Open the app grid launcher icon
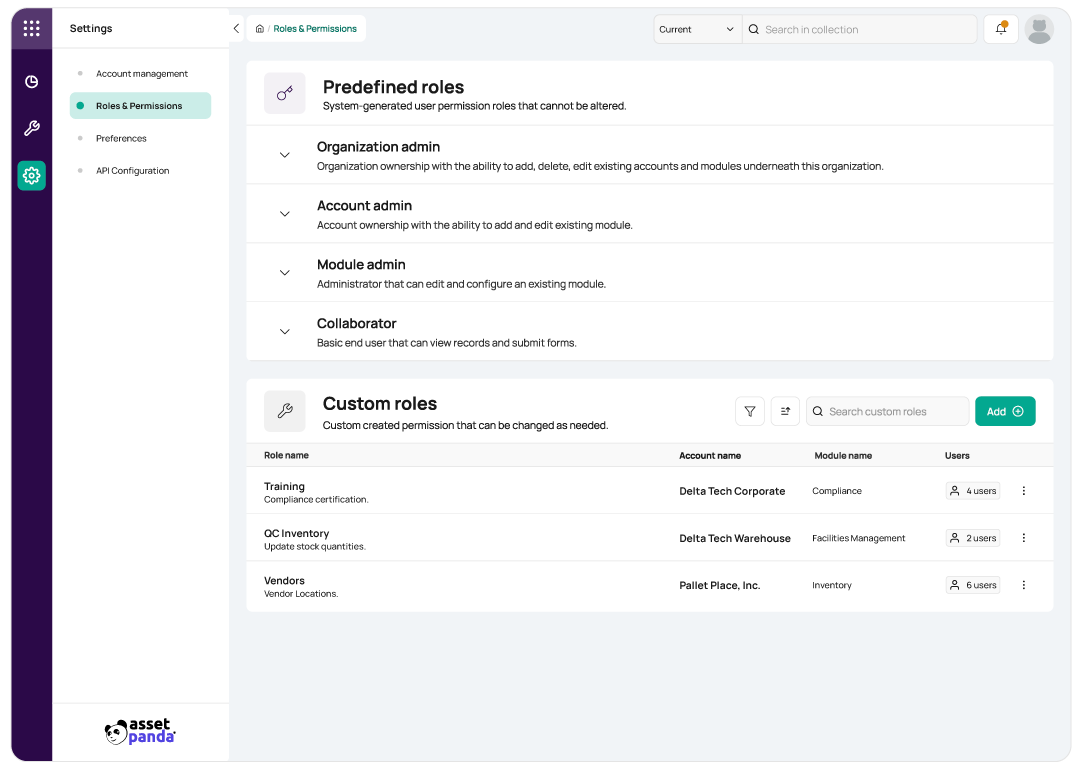The image size is (1080, 768). coord(31,28)
